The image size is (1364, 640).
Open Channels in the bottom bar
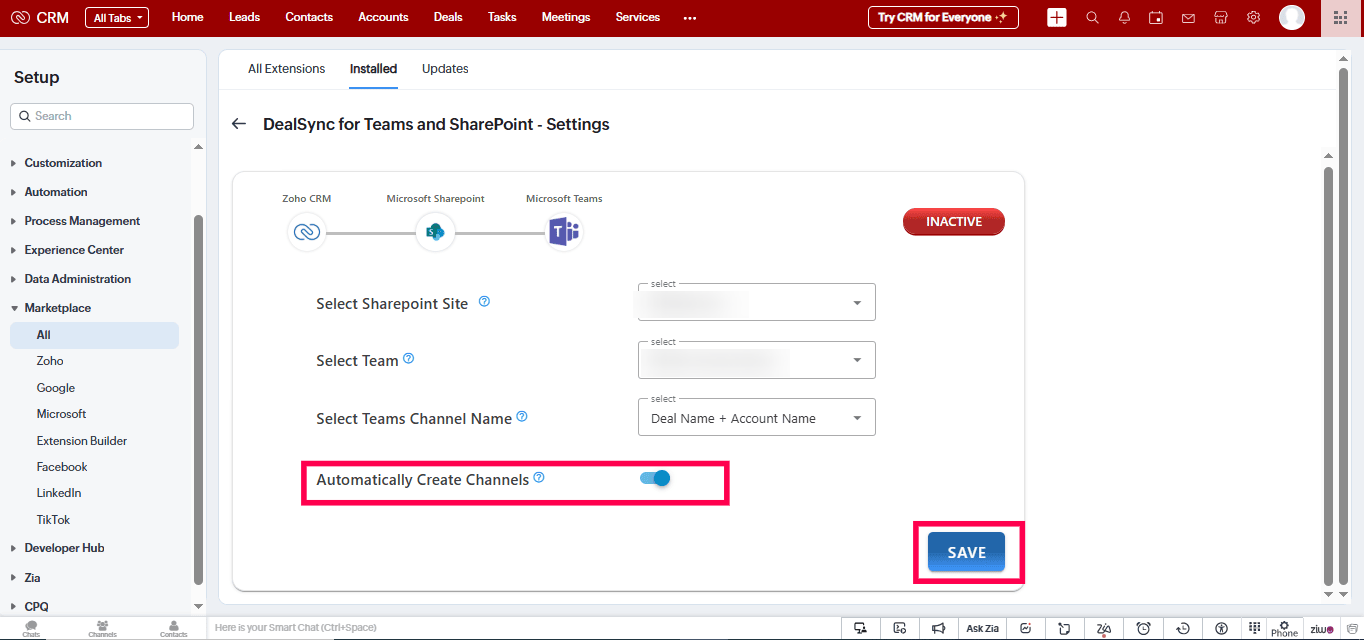[102, 629]
